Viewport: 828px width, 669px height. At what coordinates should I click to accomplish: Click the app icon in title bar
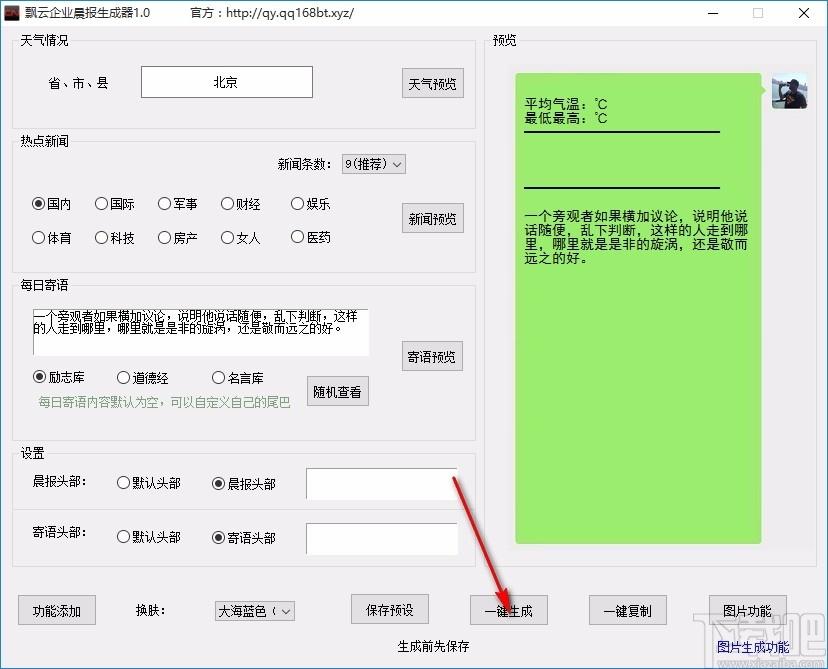[x=12, y=13]
